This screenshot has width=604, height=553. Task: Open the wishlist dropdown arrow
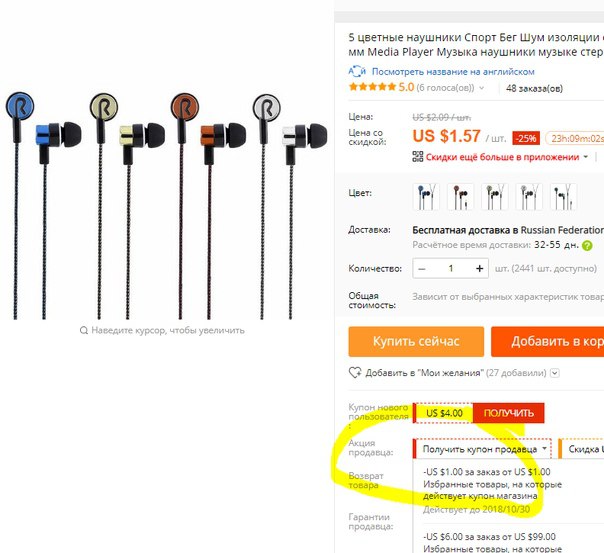pyautogui.click(x=555, y=373)
